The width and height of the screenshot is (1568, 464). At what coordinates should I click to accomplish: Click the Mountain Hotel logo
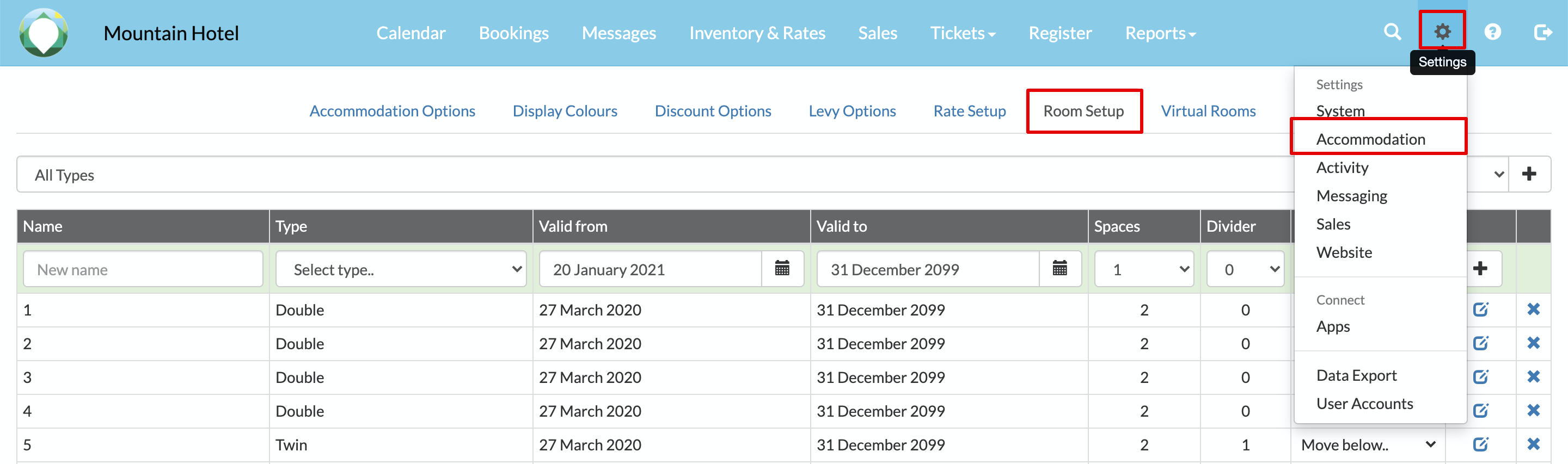point(43,33)
